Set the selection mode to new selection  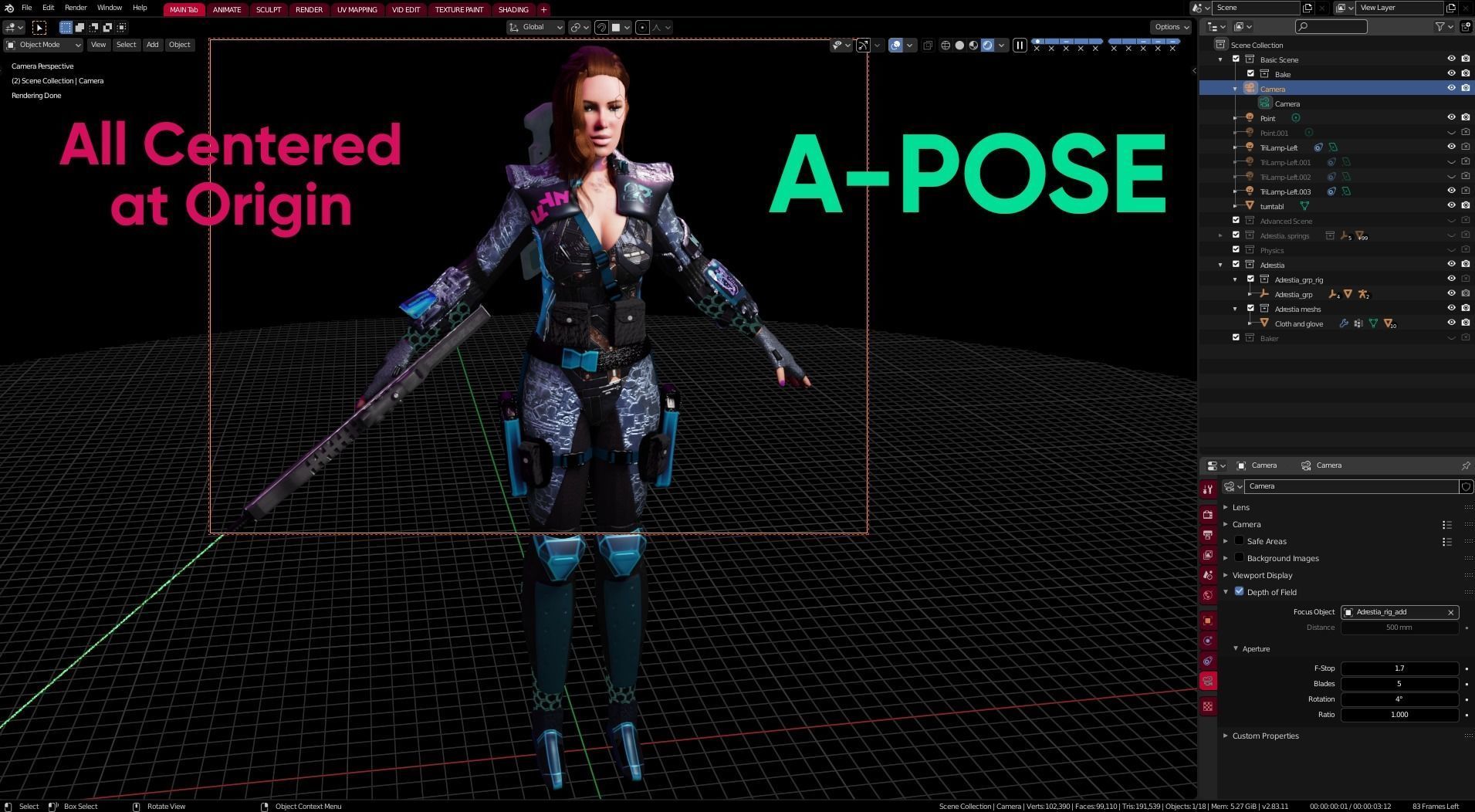[x=66, y=27]
